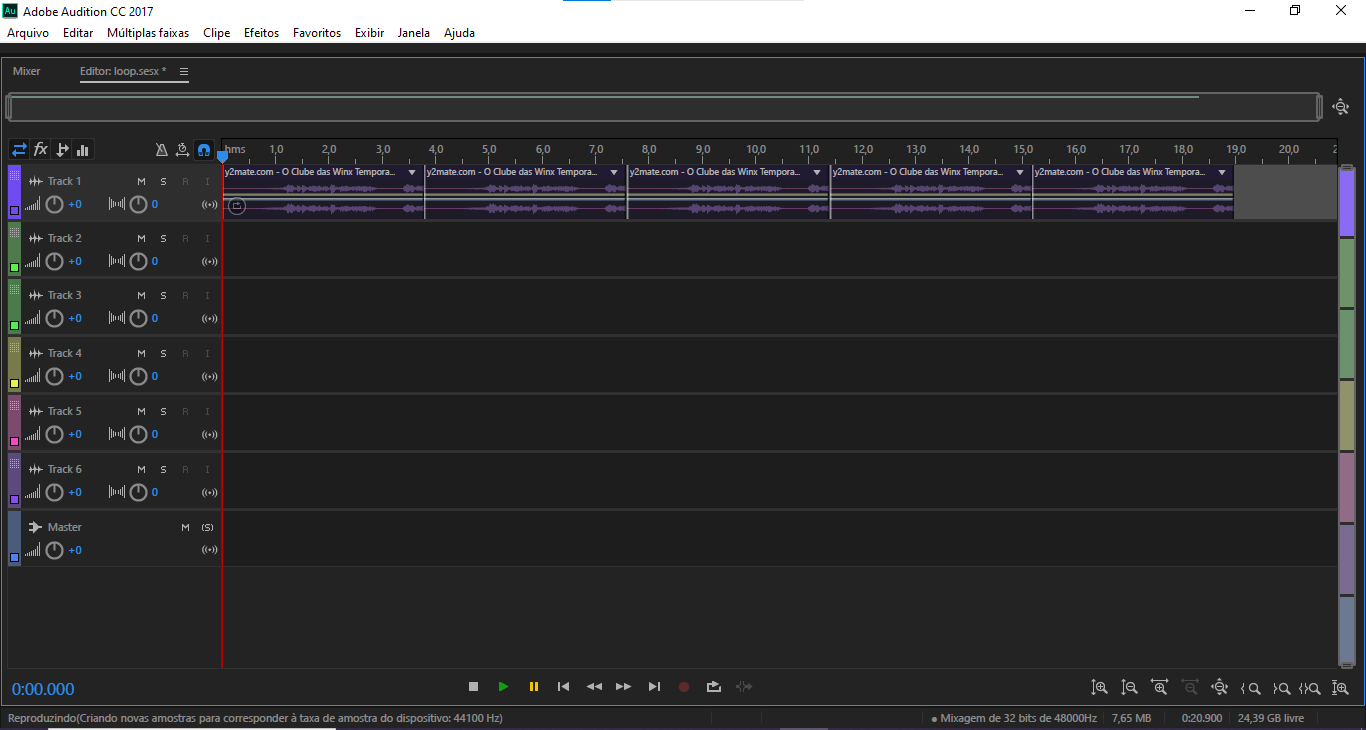Screen dimensions: 1366x730
Task: Click the green Play button
Action: coord(504,687)
